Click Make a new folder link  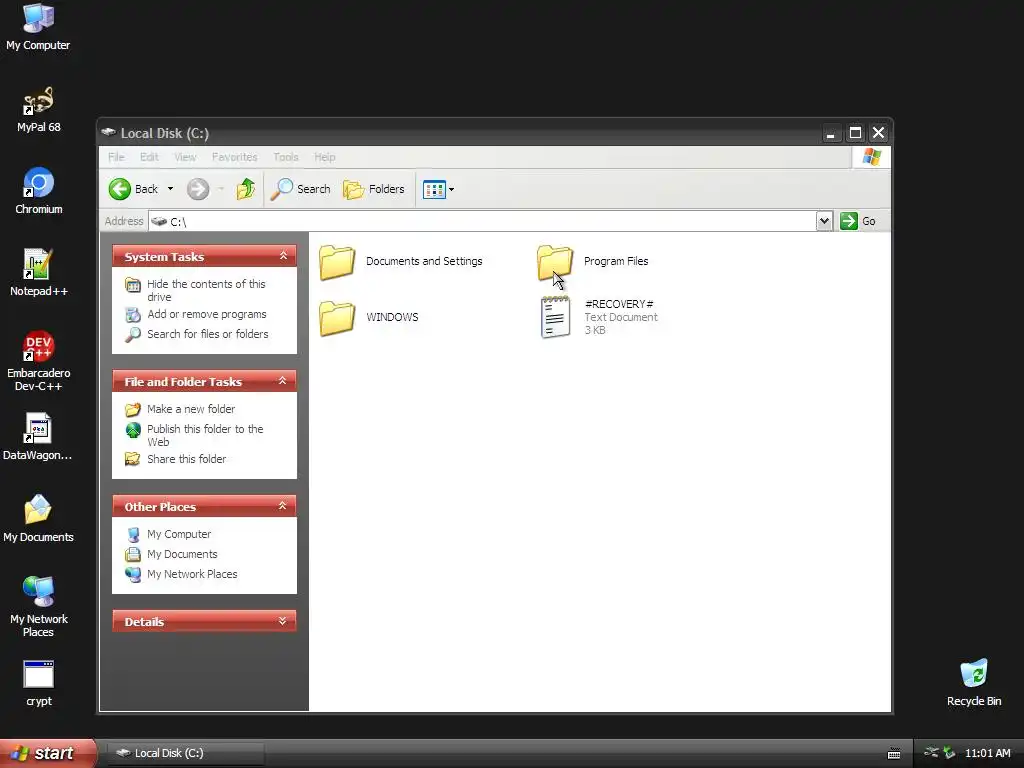click(x=191, y=409)
